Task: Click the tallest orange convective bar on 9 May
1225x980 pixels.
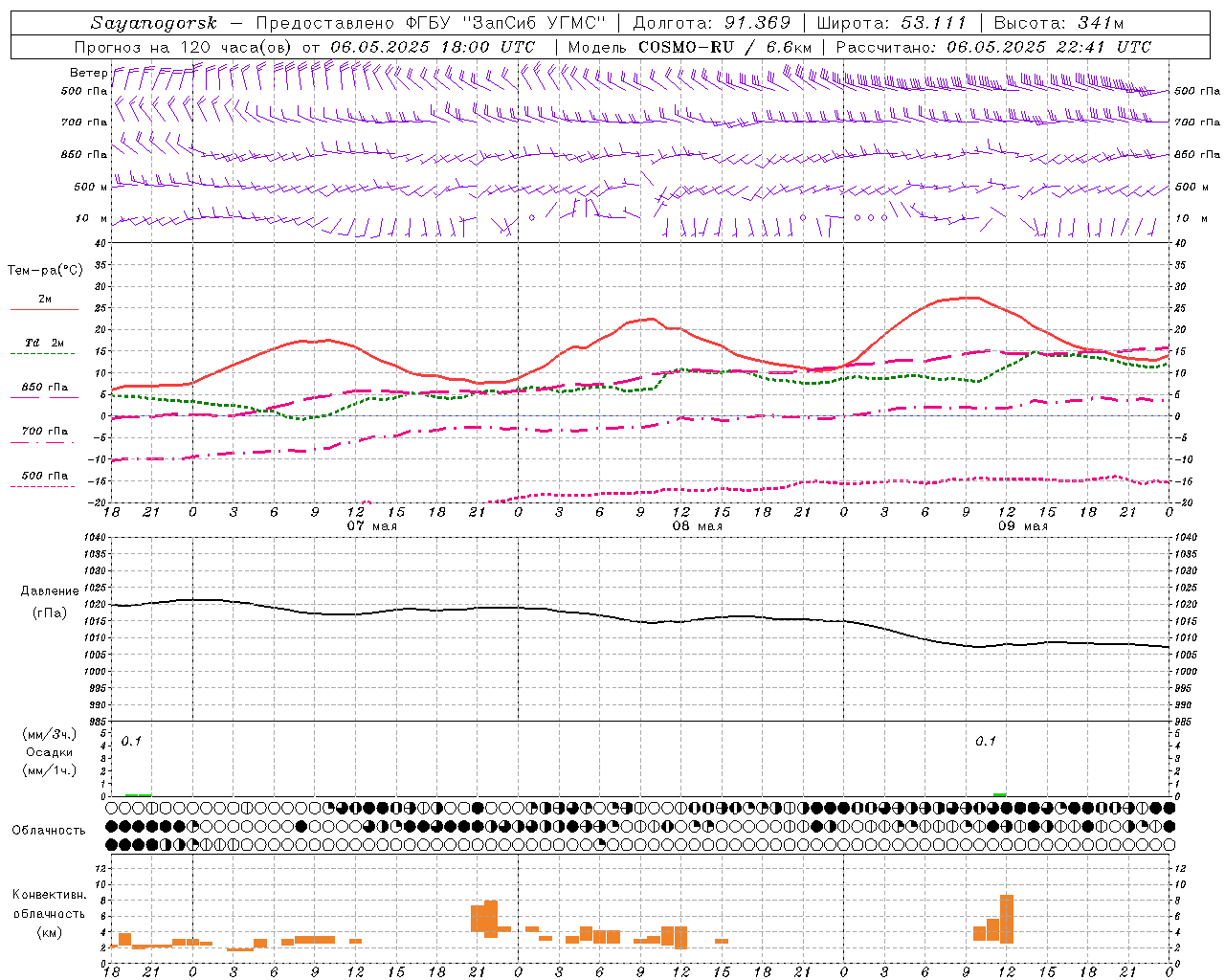Action: [x=1006, y=919]
